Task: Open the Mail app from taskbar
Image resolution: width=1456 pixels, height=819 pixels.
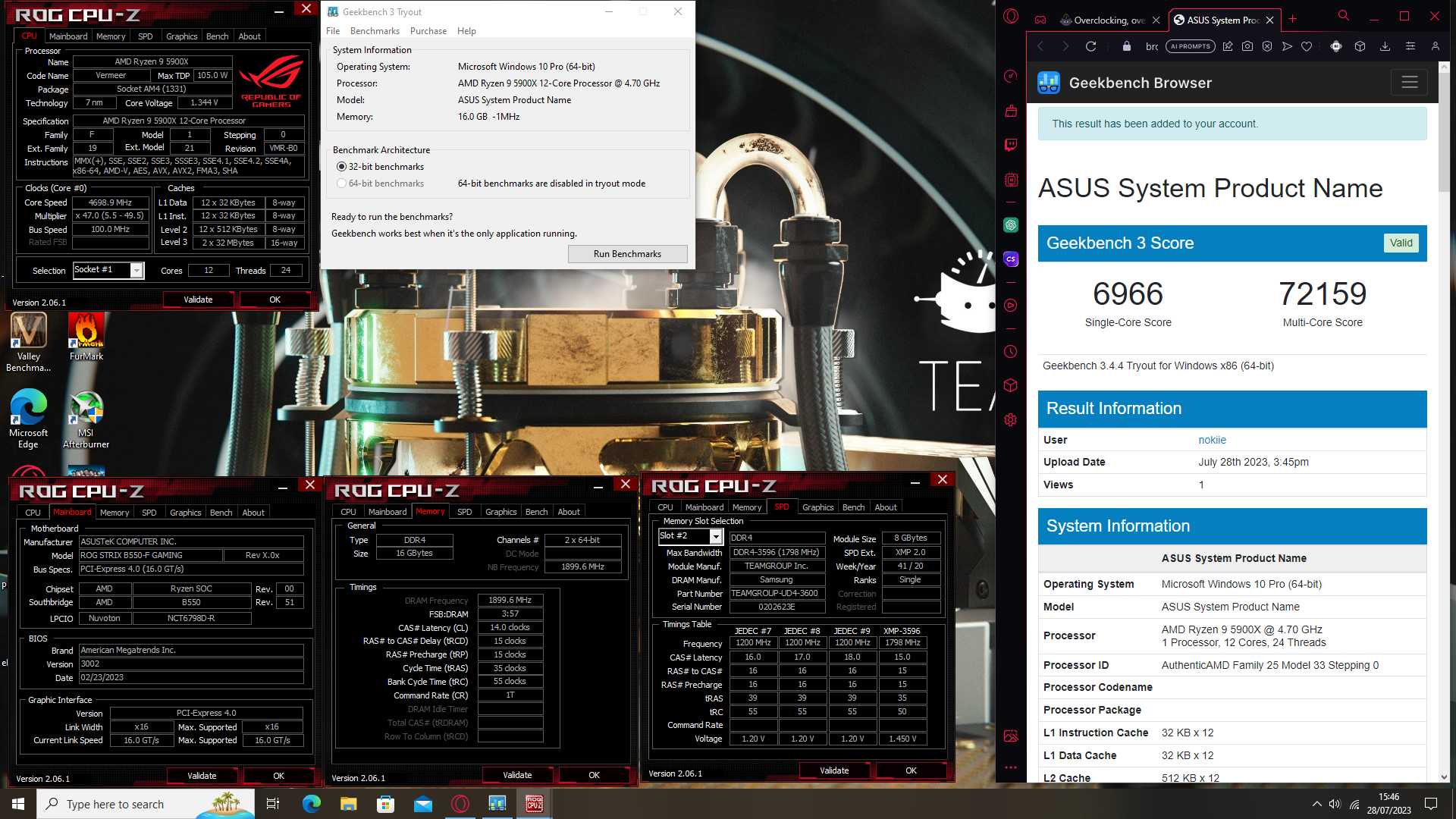Action: click(x=422, y=804)
